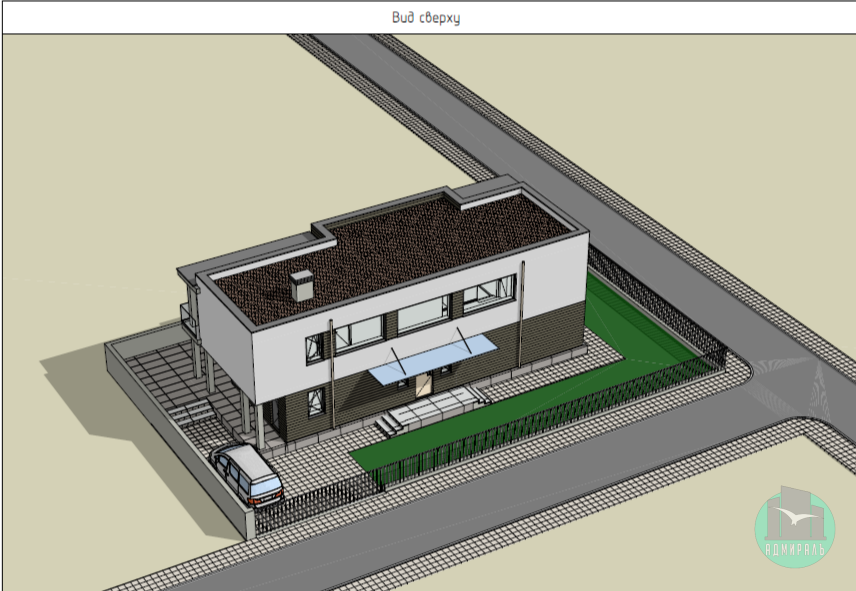This screenshot has width=856, height=591.
Task: Select the entrance porch steps
Action: (x=388, y=425)
